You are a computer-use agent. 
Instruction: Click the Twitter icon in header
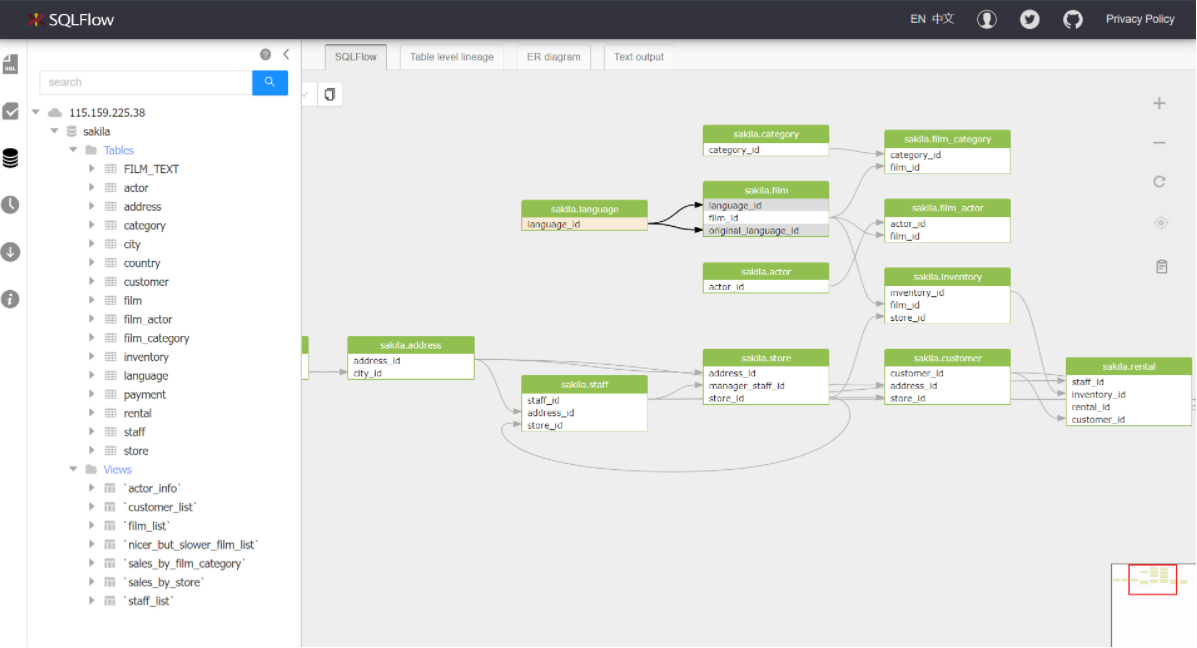click(1030, 19)
